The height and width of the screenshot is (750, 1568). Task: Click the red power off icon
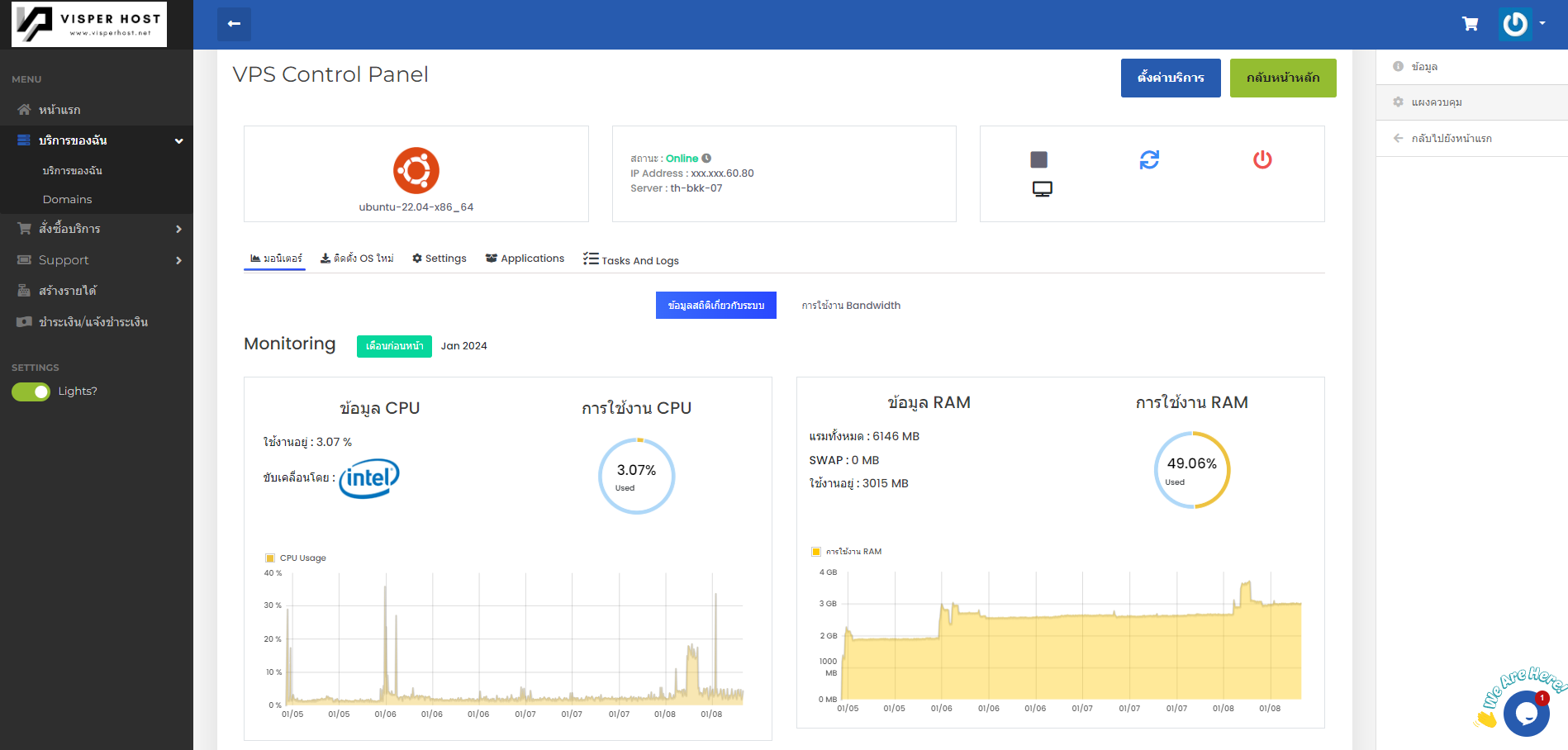[x=1262, y=159]
